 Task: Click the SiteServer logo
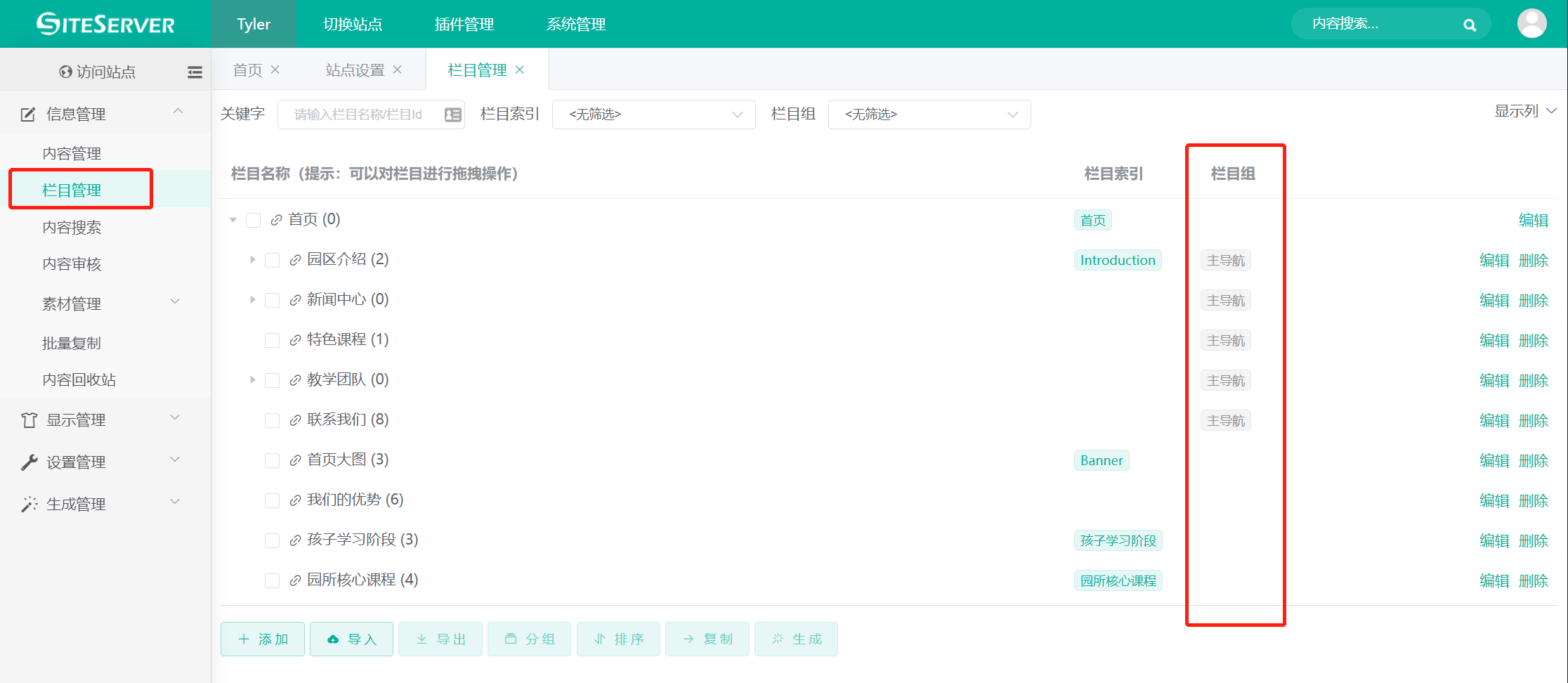[x=105, y=24]
